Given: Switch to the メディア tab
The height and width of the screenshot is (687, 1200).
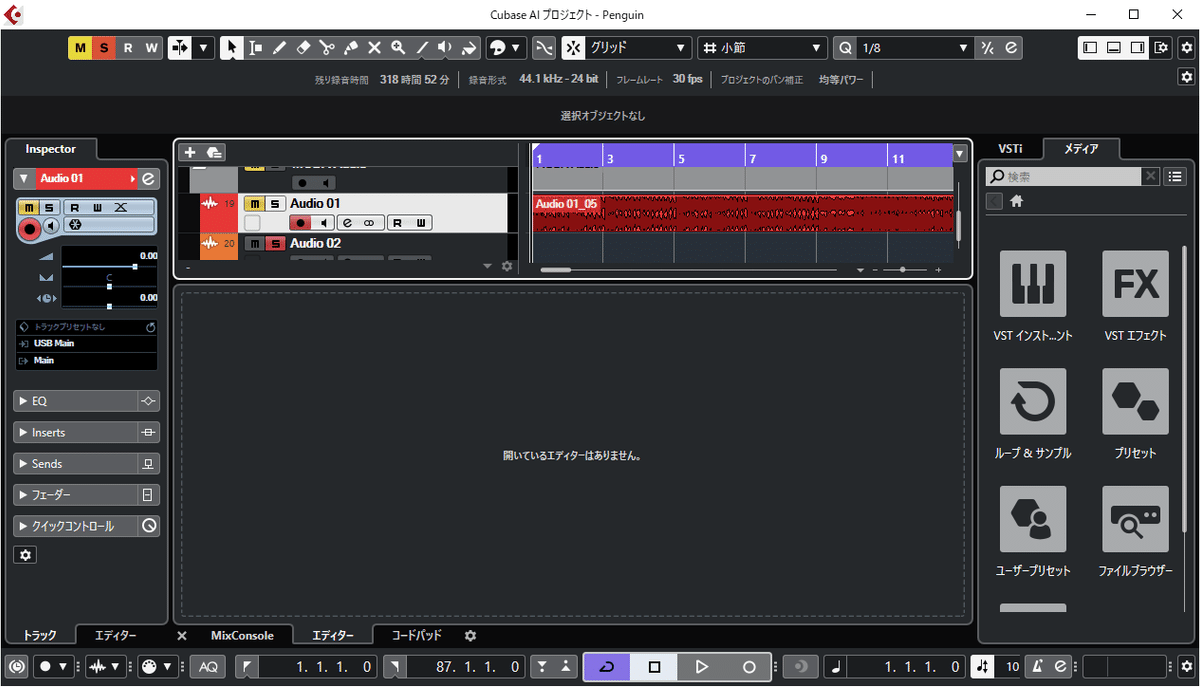Looking at the screenshot, I should tap(1082, 148).
